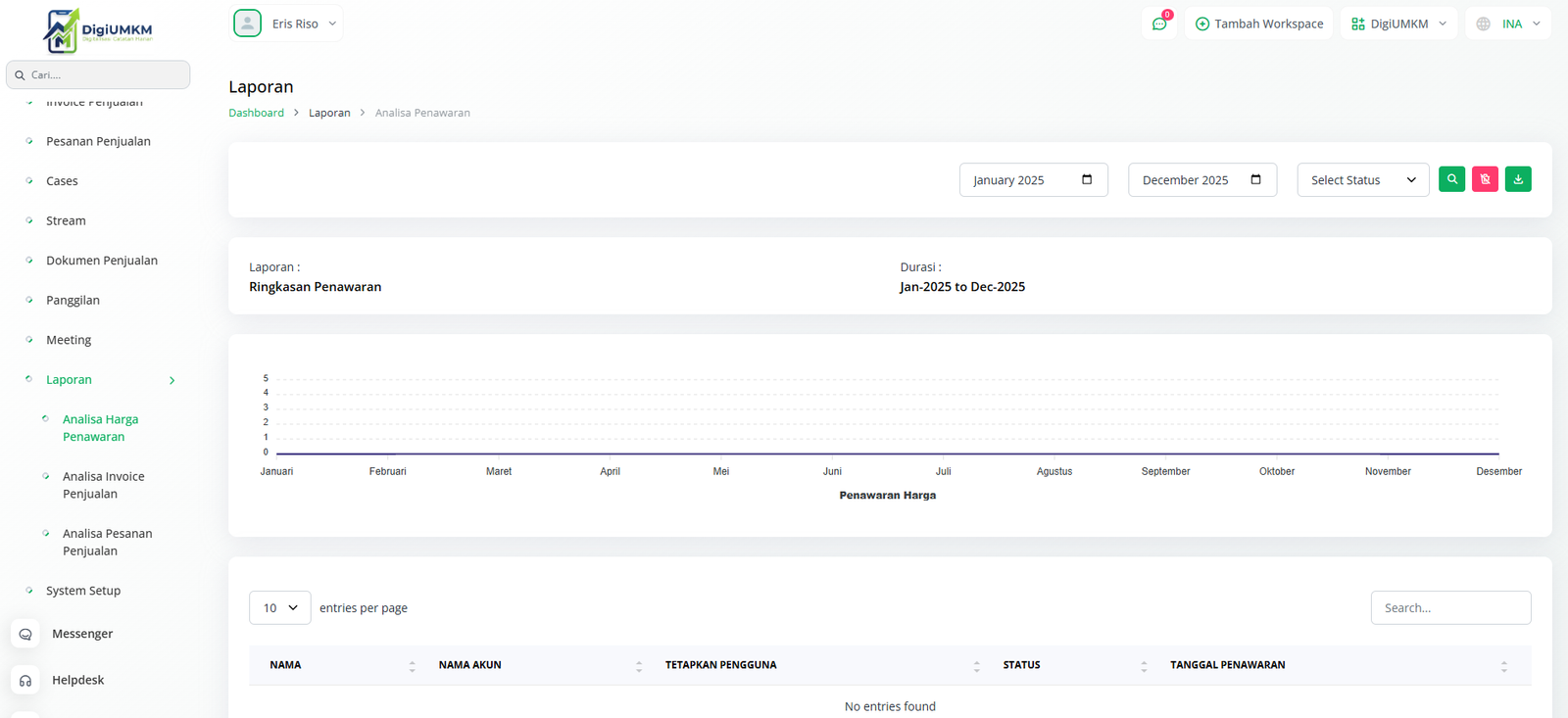1568x718 pixels.
Task: Click the Tambah Workspace button
Action: click(x=1259, y=24)
